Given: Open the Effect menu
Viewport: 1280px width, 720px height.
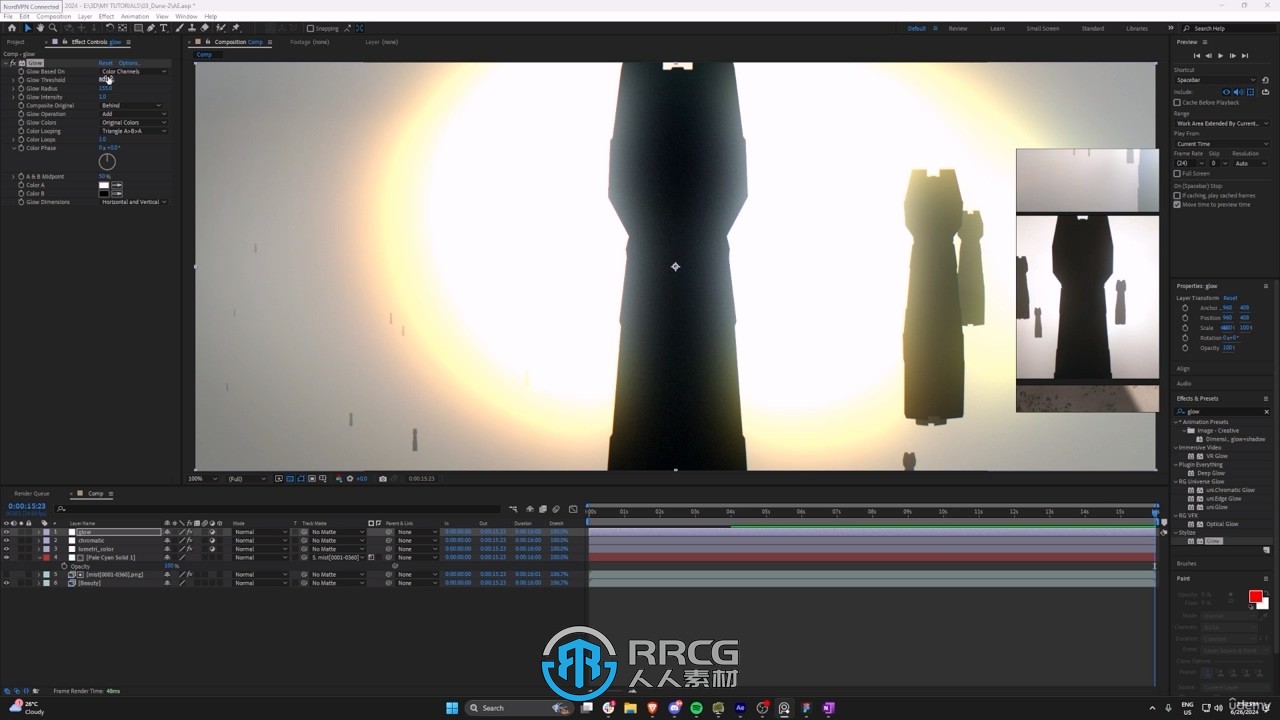Looking at the screenshot, I should pos(106,16).
